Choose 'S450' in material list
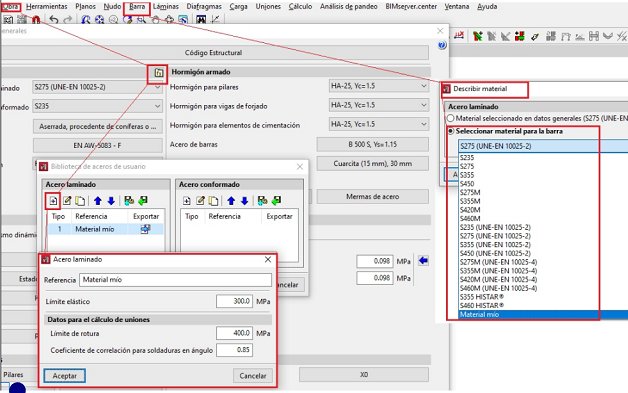Image resolution: width=628 pixels, height=393 pixels. pyautogui.click(x=467, y=184)
